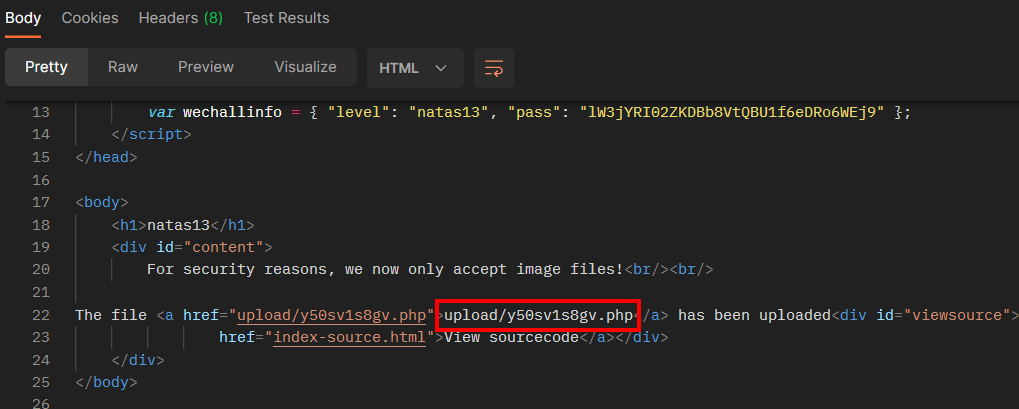Select the Pretty view mode
Viewport: 1019px width, 409px height.
[x=46, y=67]
